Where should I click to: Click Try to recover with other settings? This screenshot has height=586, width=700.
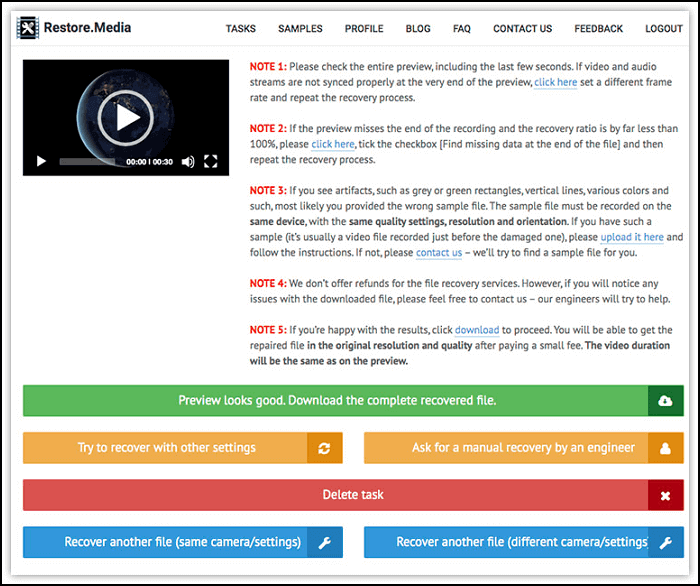(x=183, y=448)
